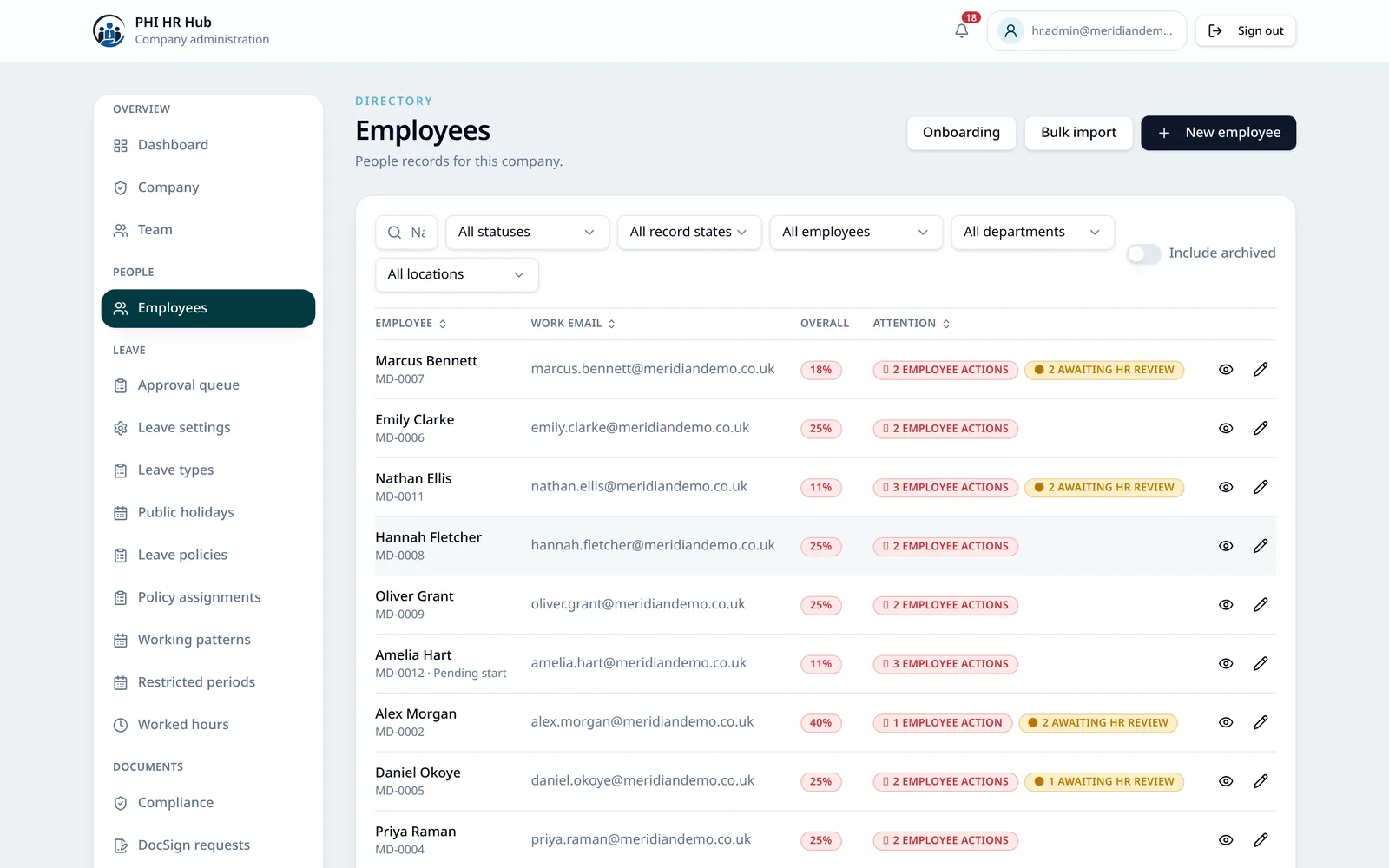View Priya Raman's record with eye icon

[1226, 840]
